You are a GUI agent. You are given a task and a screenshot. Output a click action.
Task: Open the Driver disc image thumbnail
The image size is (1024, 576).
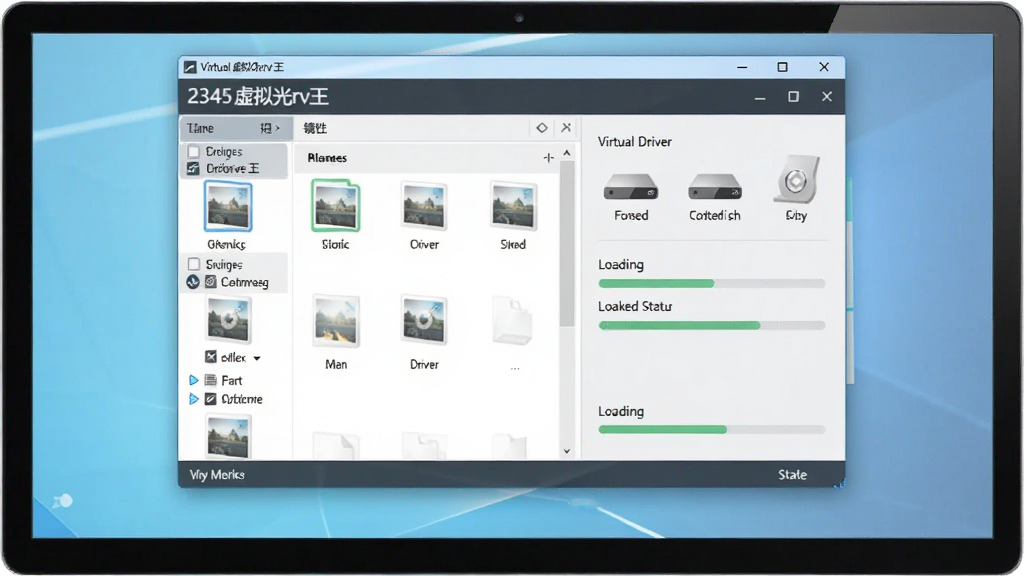pyautogui.click(x=424, y=321)
